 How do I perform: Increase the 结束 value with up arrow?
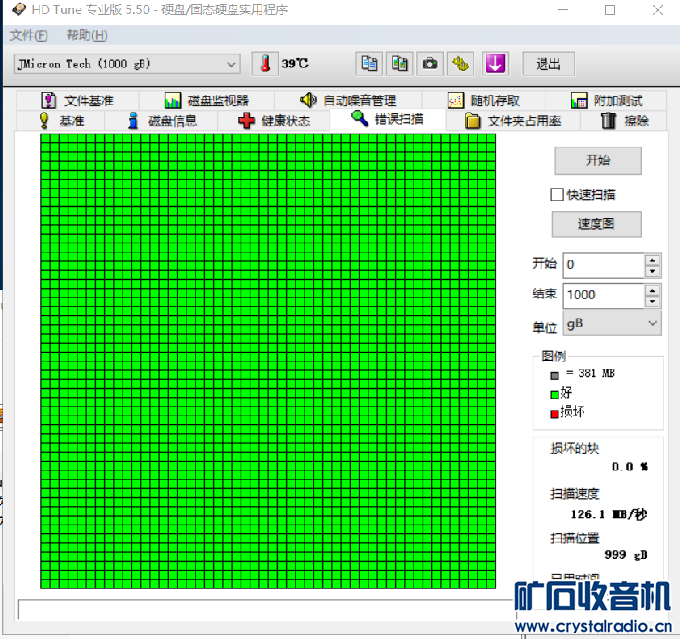click(x=652, y=290)
